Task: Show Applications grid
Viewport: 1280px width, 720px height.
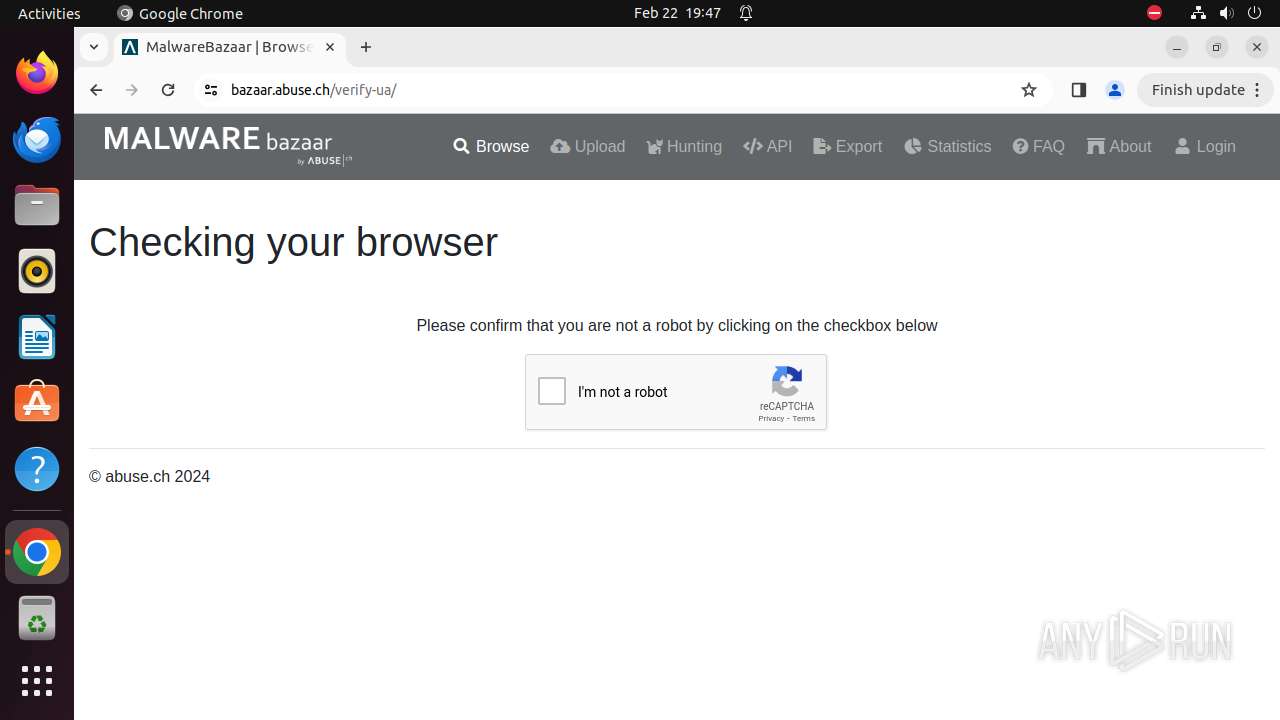Action: [x=37, y=681]
